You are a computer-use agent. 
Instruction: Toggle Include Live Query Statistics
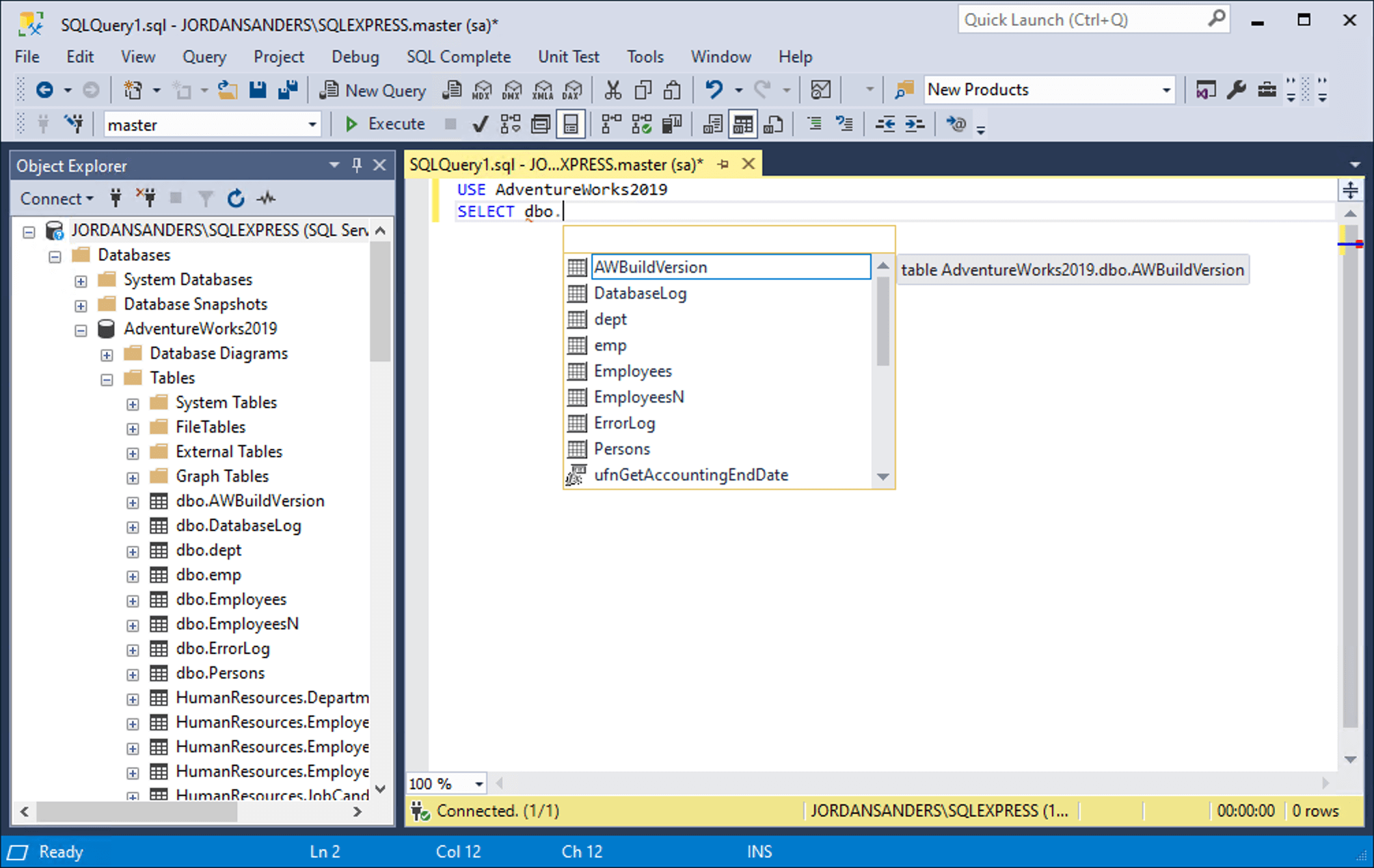(x=641, y=124)
